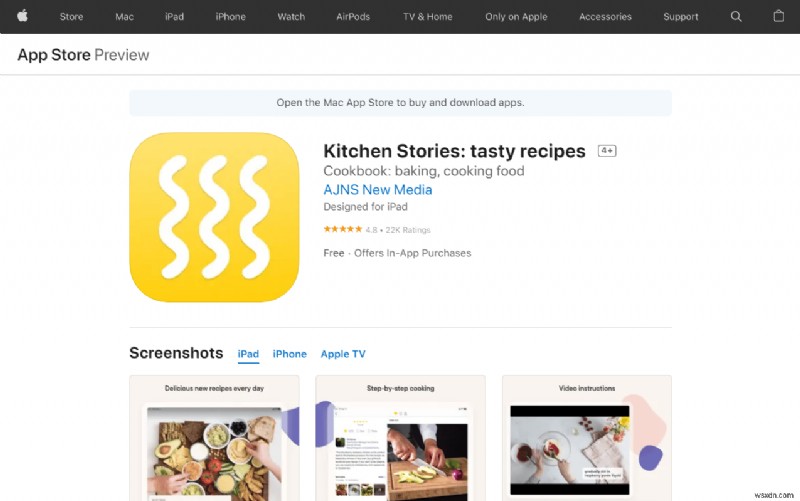This screenshot has height=501, width=800.
Task: Open the Watch menu item
Action: pyautogui.click(x=291, y=16)
